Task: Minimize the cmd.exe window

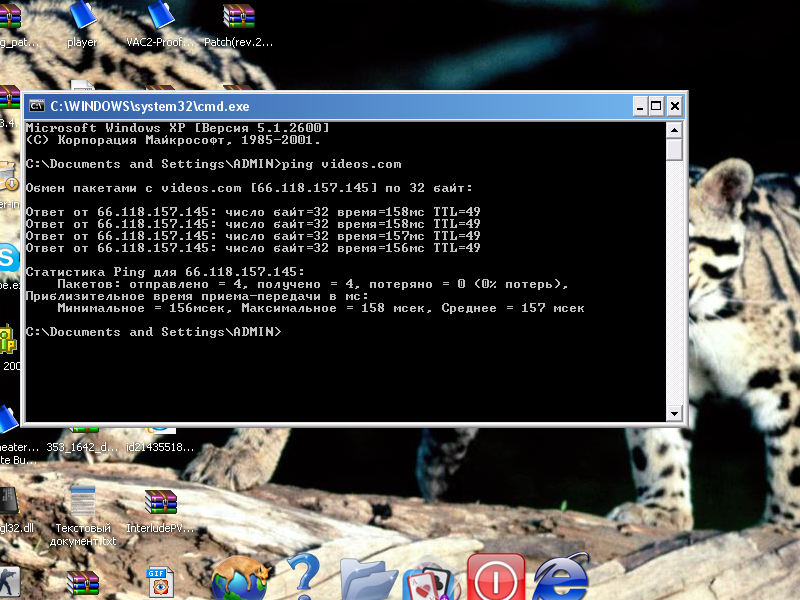Action: [639, 106]
